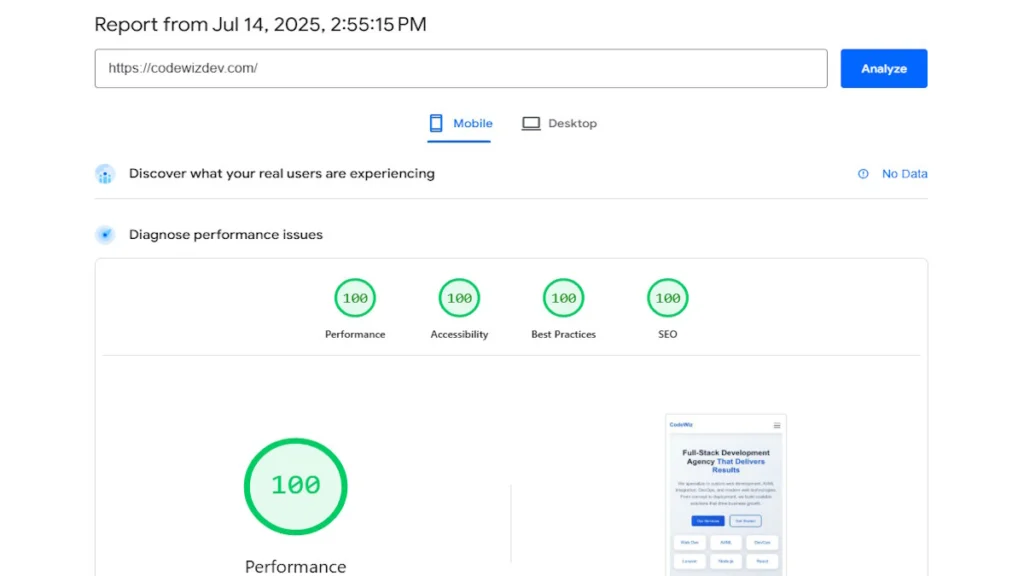Image resolution: width=1024 pixels, height=576 pixels.
Task: Click the info icon beside No Data
Action: 863,174
